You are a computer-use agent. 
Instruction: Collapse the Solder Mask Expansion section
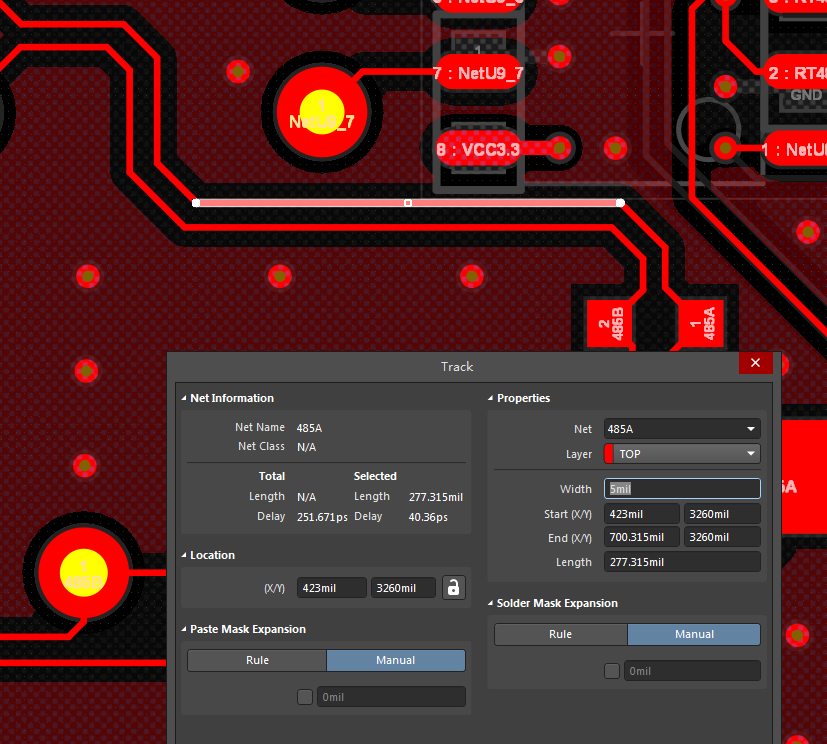[491, 603]
